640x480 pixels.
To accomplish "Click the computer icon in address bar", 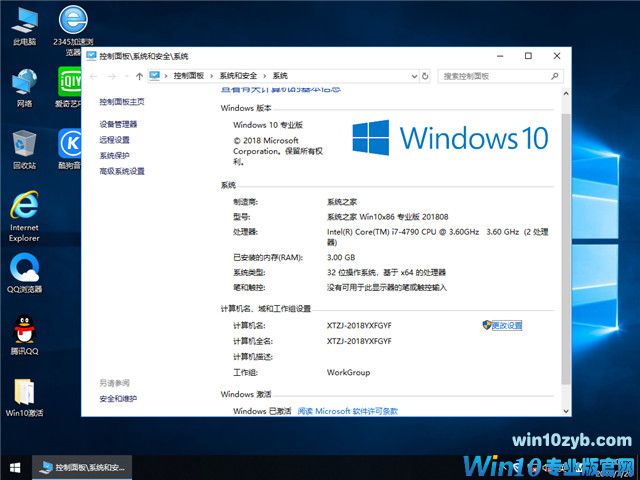I will pos(154,76).
